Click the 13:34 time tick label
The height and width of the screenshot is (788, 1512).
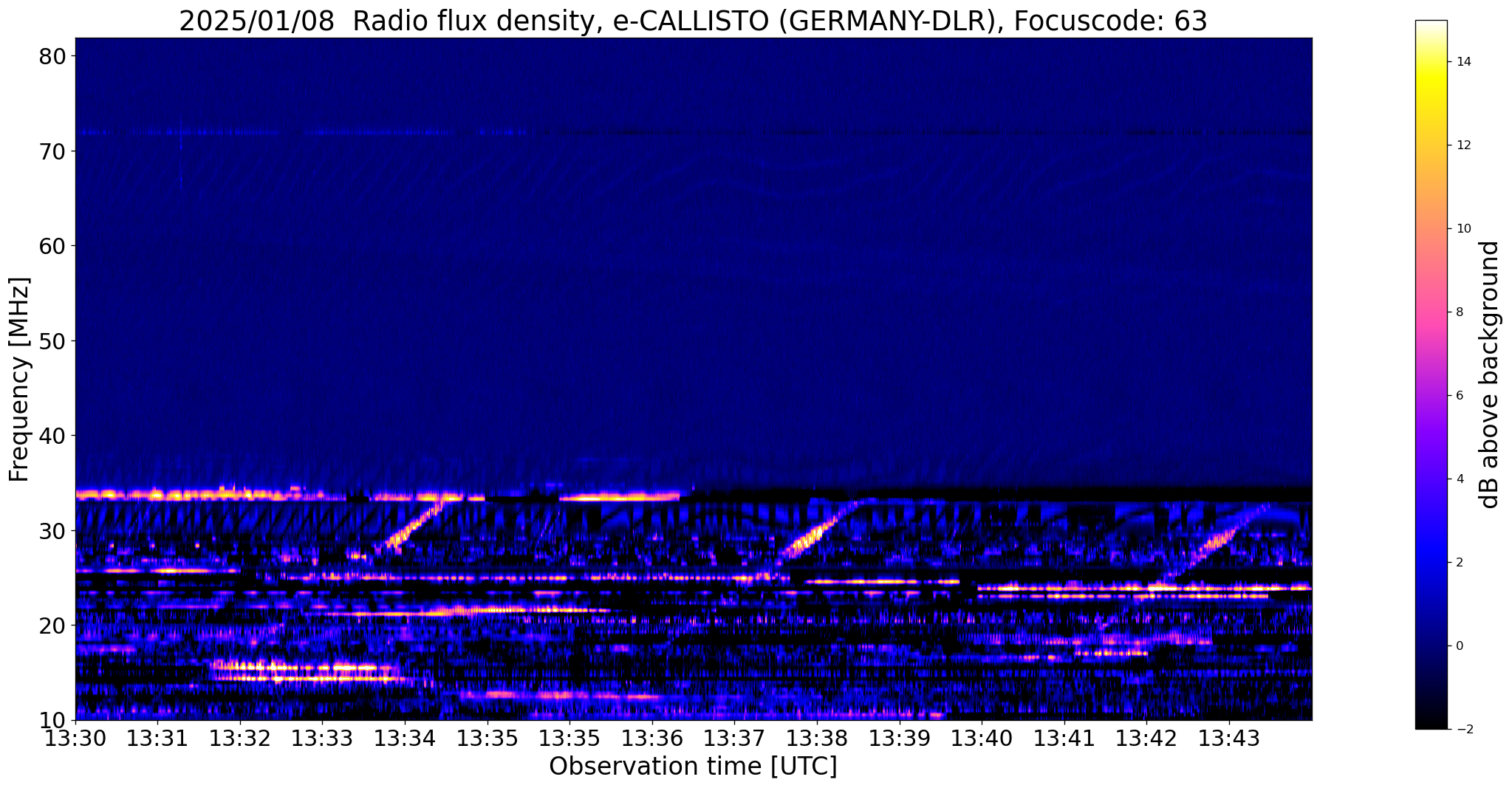[x=405, y=739]
